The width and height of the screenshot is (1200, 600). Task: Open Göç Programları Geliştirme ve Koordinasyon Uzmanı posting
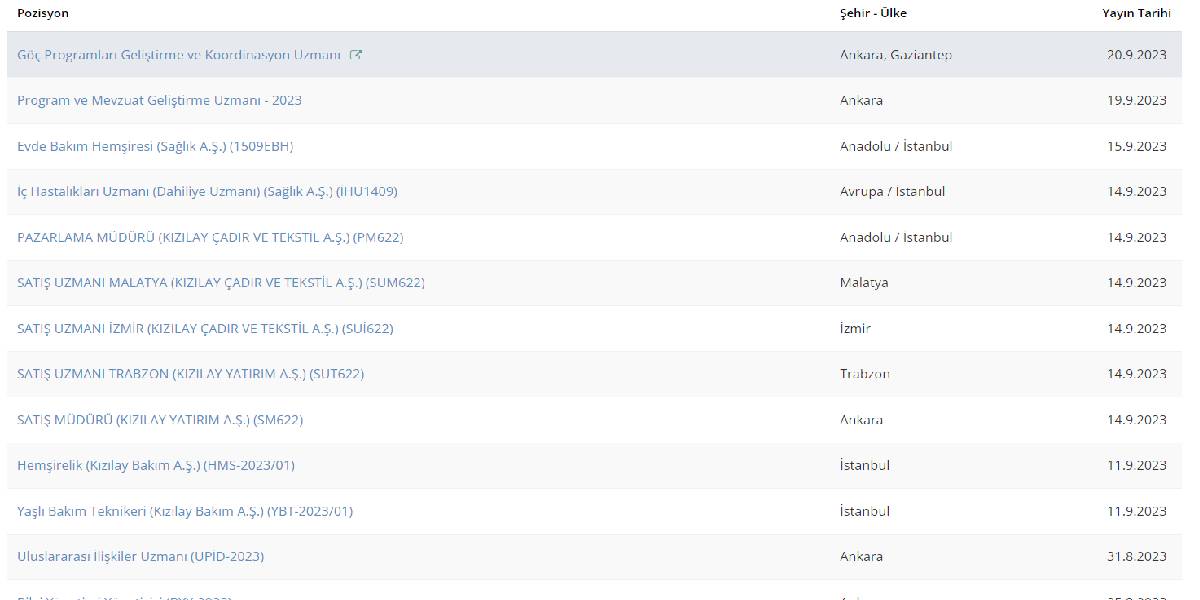180,55
